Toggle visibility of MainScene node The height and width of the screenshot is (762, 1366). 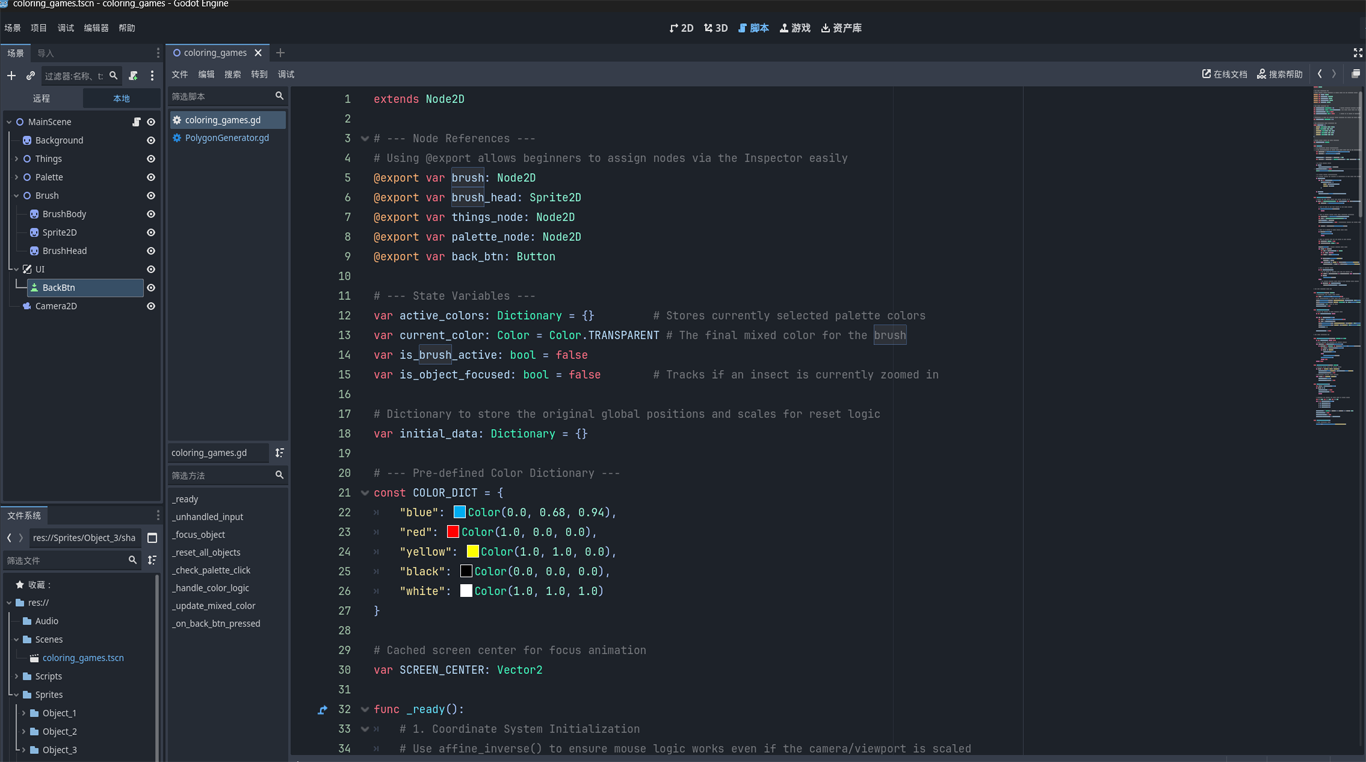click(151, 122)
